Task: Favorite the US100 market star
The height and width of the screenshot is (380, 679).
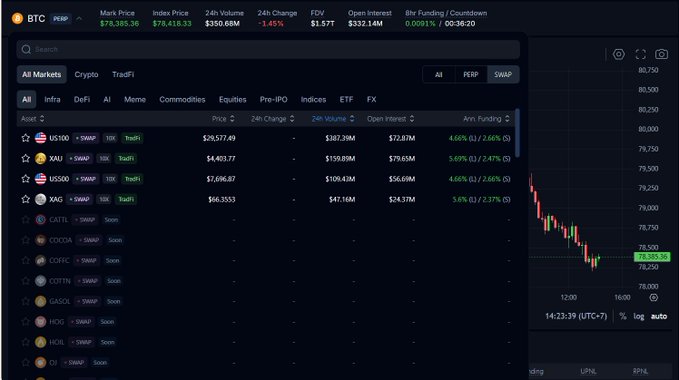Action: [26, 138]
